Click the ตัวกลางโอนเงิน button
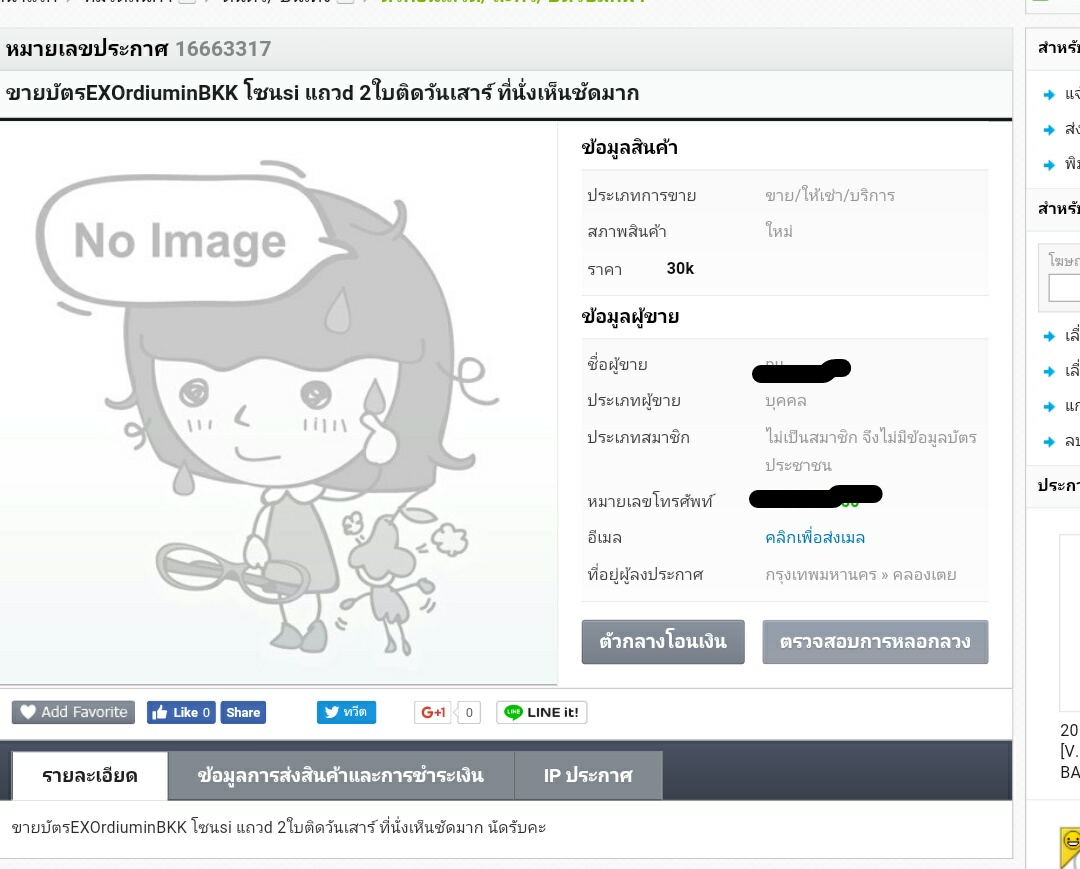 [663, 642]
